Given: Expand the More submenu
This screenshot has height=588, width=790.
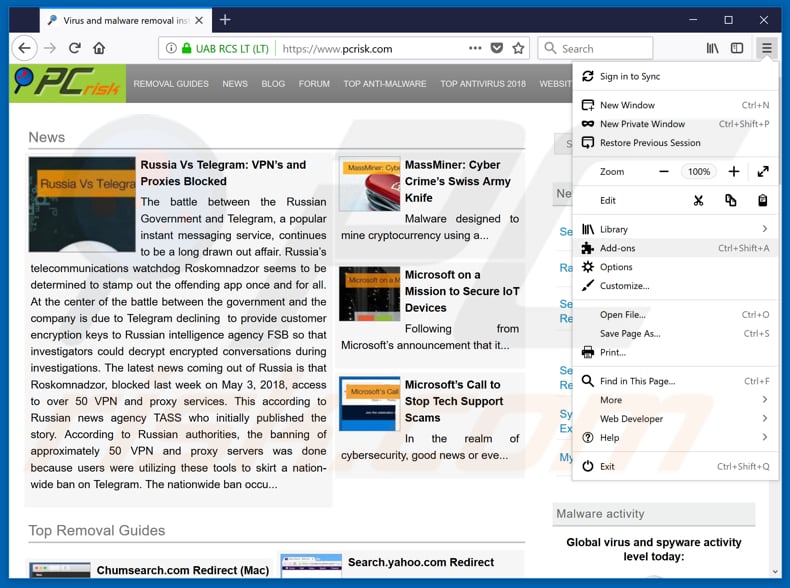Looking at the screenshot, I should coord(675,400).
